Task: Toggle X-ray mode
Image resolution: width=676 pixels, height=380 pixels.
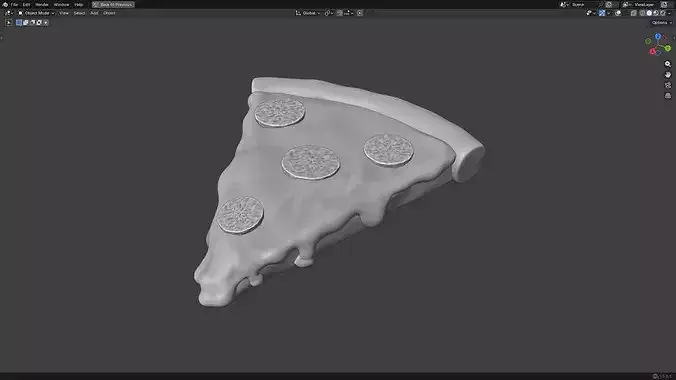Action: coord(634,13)
